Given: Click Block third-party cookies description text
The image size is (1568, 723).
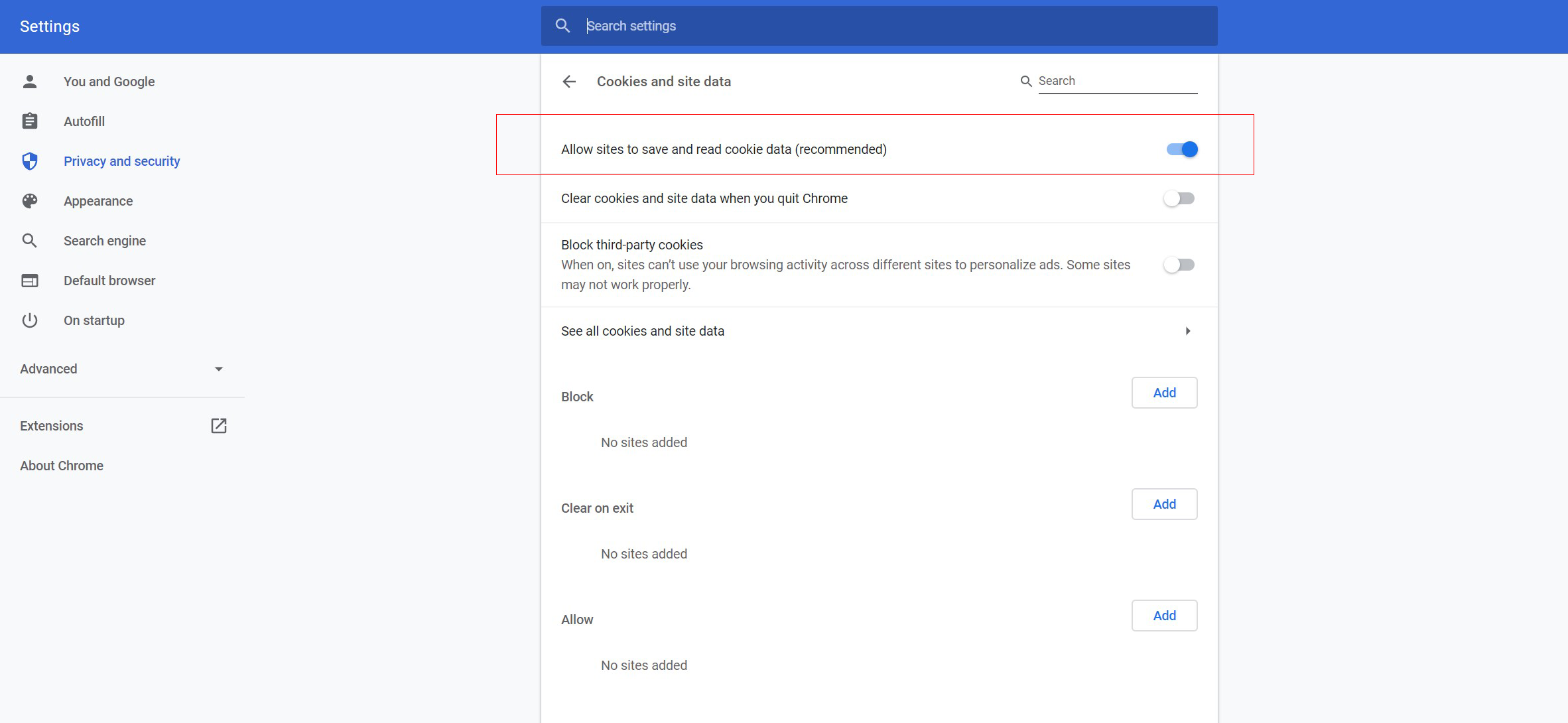Looking at the screenshot, I should tap(846, 275).
